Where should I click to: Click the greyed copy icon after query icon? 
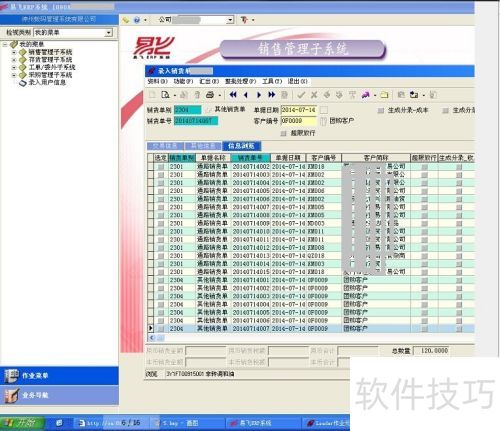184,95
